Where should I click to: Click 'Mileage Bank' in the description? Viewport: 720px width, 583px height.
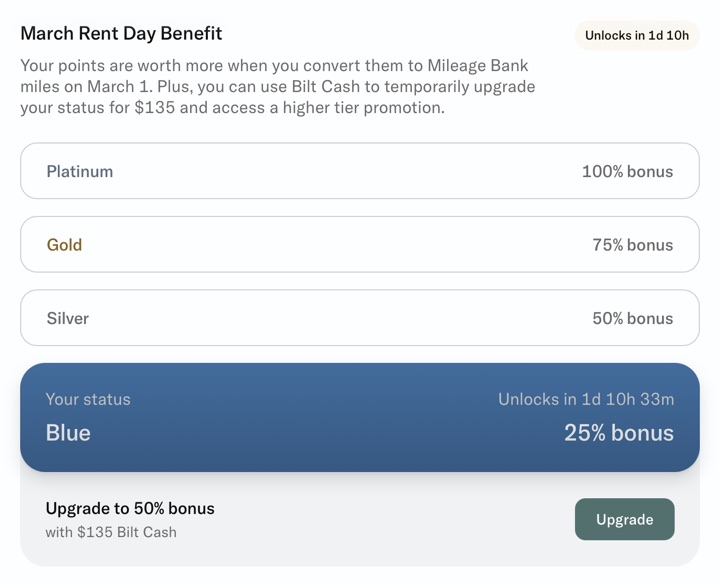point(480,66)
